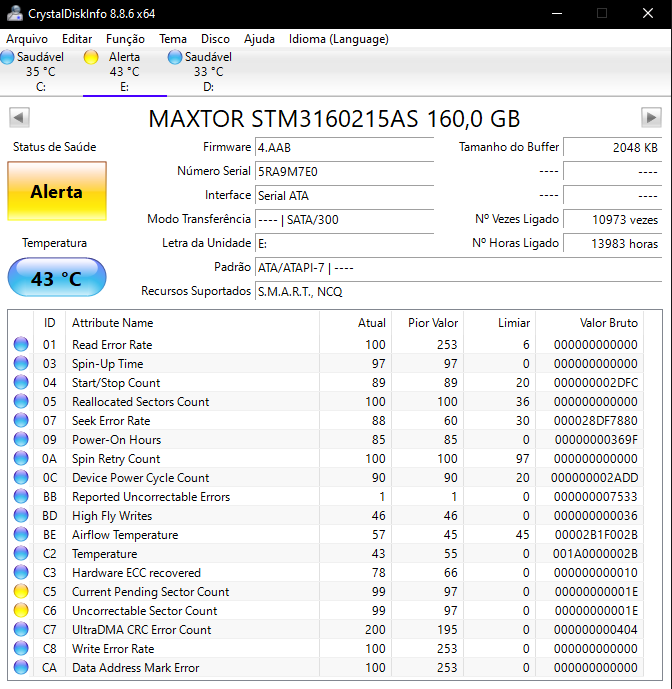Image resolution: width=672 pixels, height=689 pixels.
Task: Select the 'High Fly Writes' attribute name
Action: [112, 516]
